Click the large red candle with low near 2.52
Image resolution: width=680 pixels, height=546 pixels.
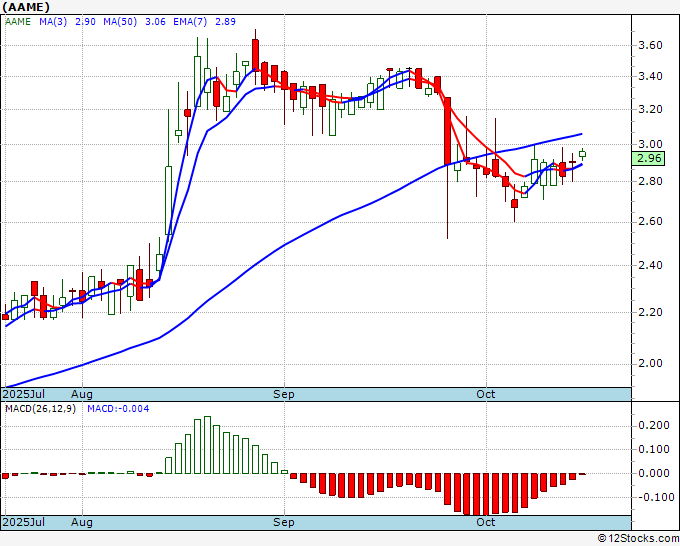[x=448, y=131]
